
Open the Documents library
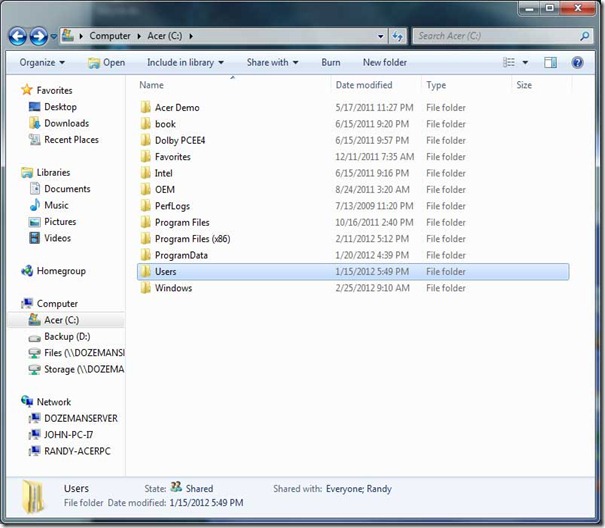(67, 189)
